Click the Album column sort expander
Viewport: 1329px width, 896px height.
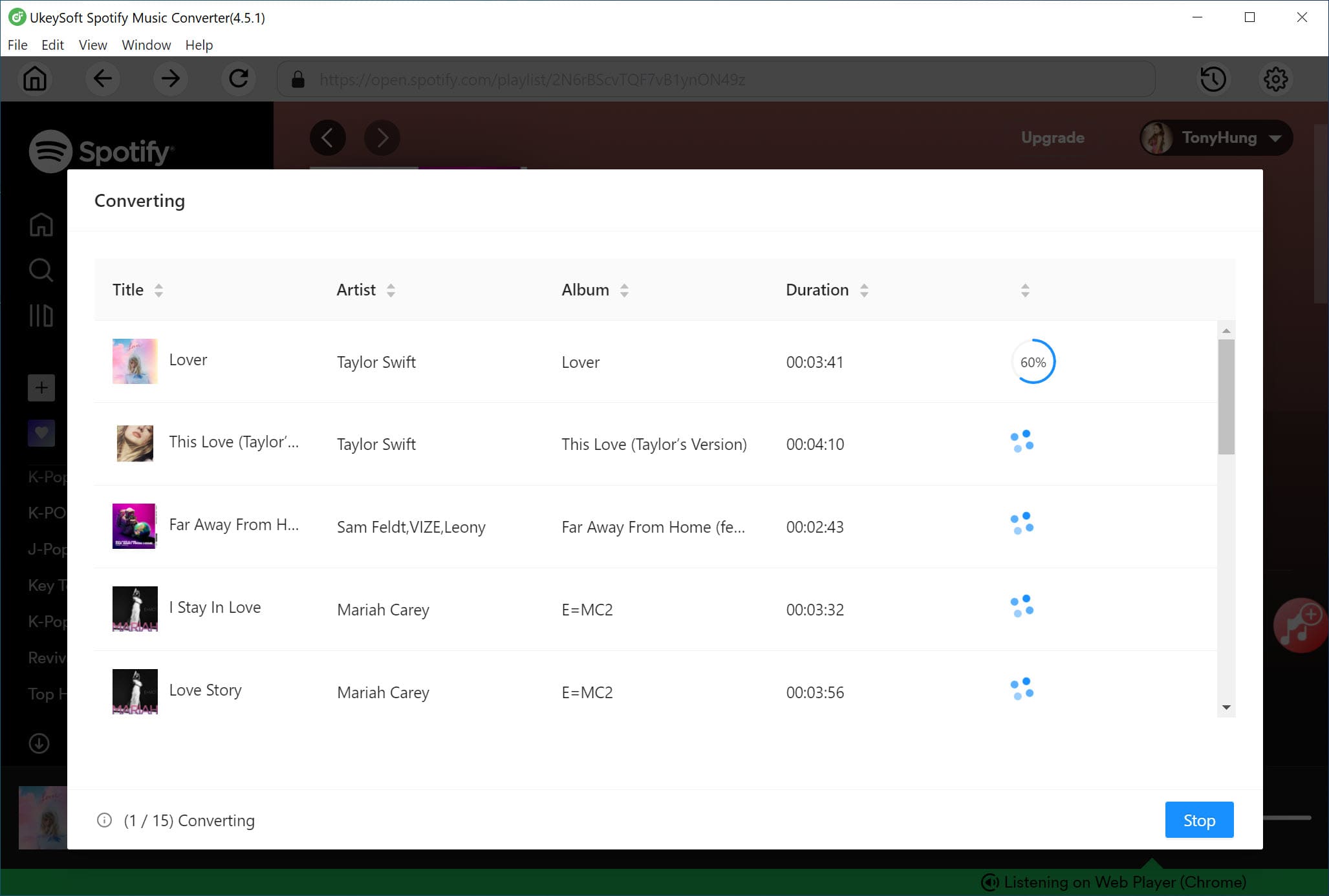pyautogui.click(x=624, y=290)
